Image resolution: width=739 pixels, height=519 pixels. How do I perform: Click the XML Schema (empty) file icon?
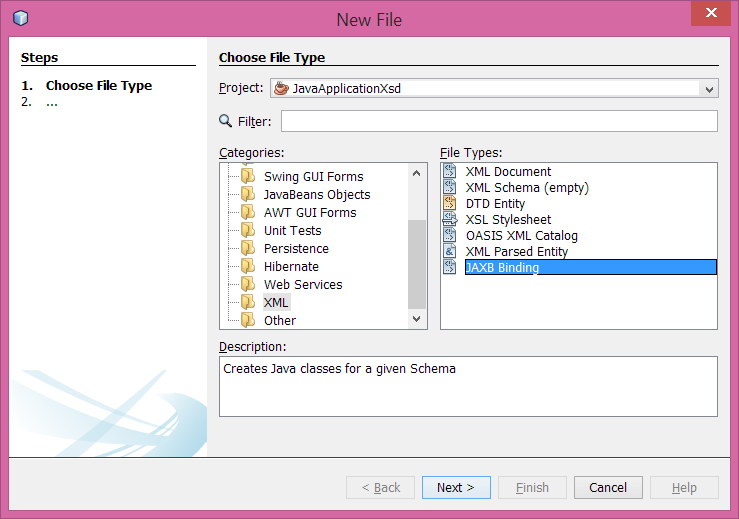[450, 187]
